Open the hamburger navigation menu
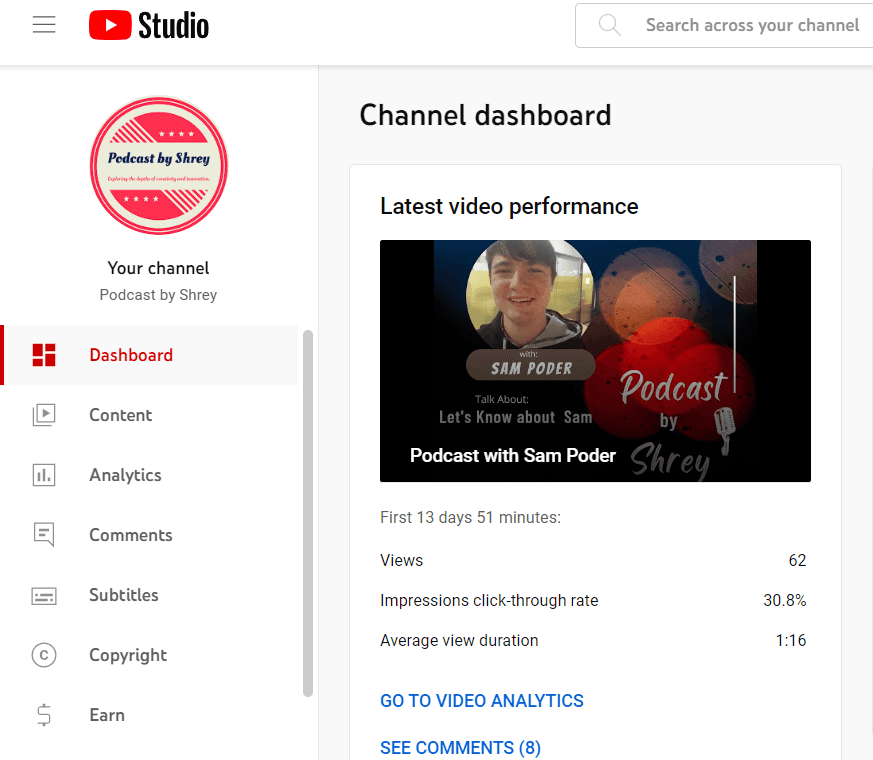 (44, 25)
